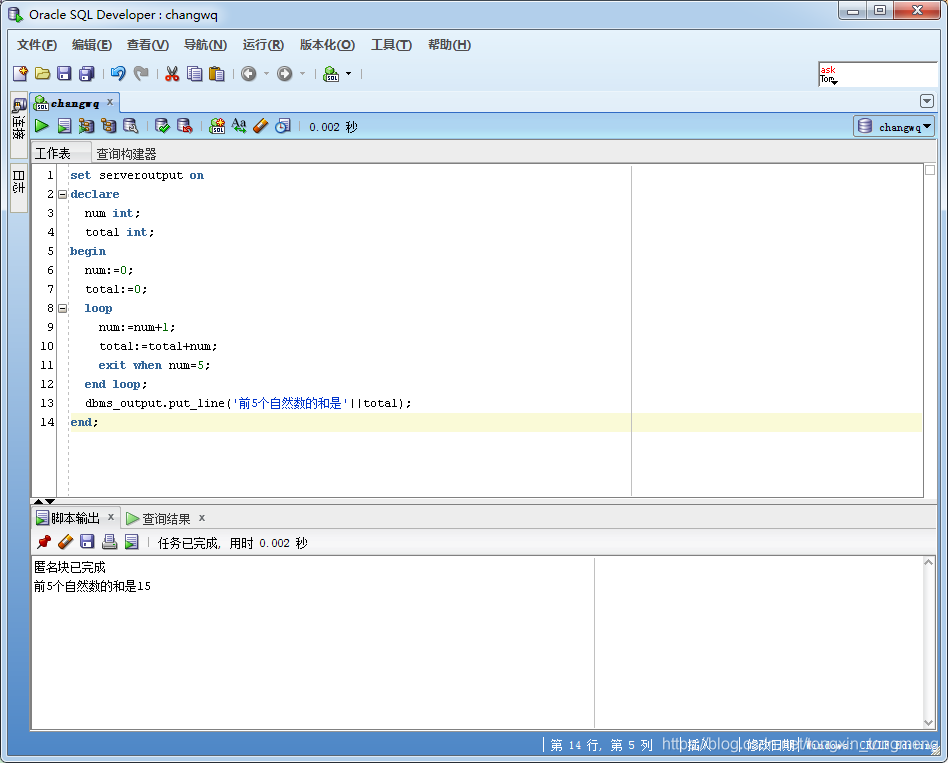Open the Log side panel

tap(19, 187)
